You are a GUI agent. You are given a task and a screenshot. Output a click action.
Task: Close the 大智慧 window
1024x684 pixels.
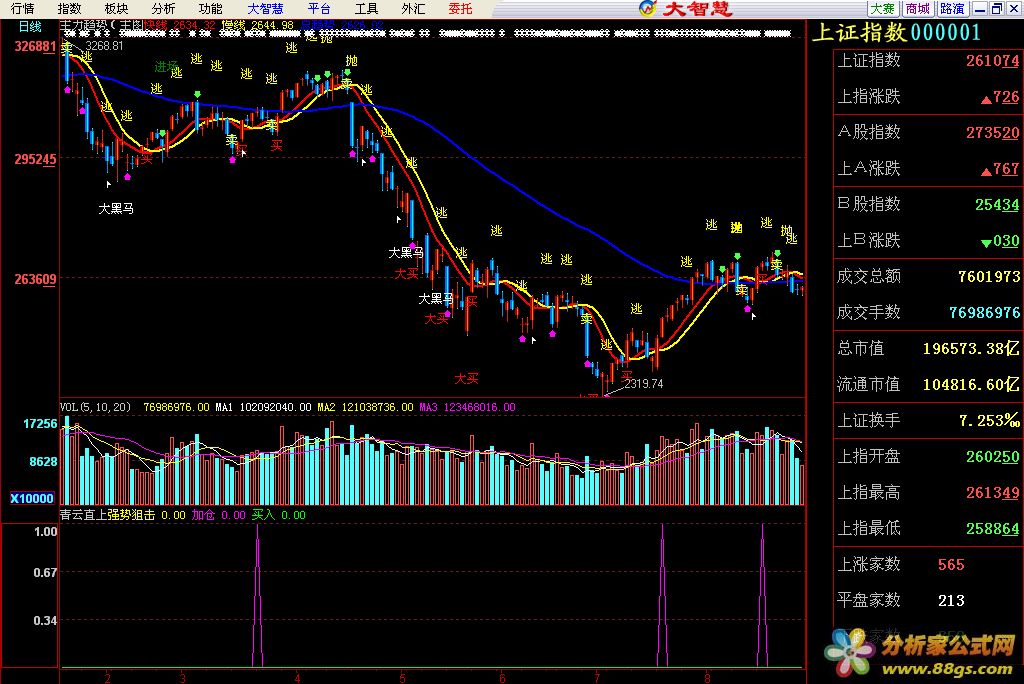click(x=1014, y=8)
